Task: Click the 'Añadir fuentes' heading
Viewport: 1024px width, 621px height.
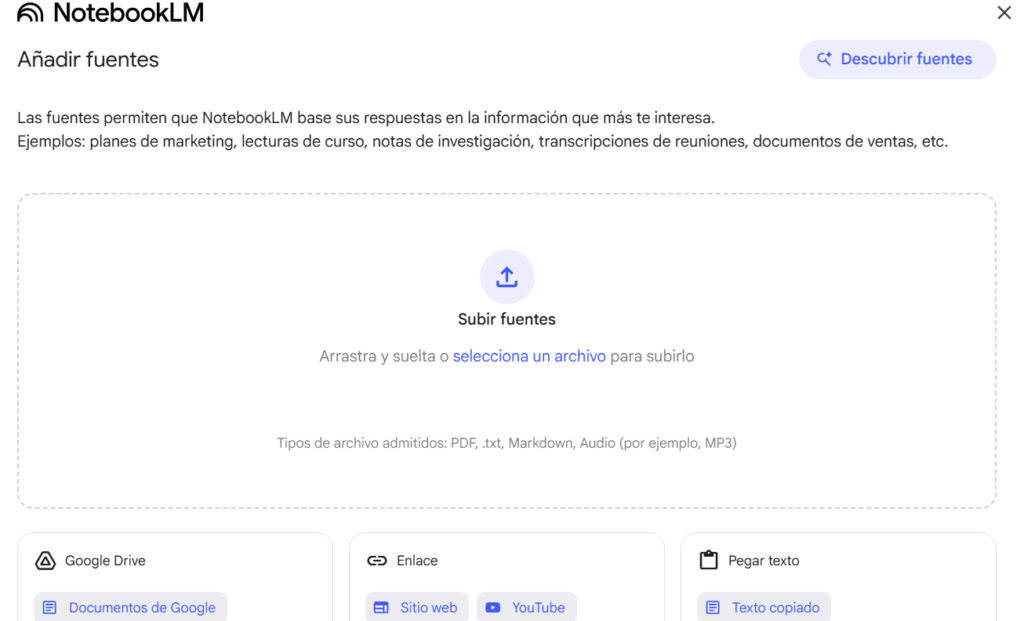Action: coord(88,59)
